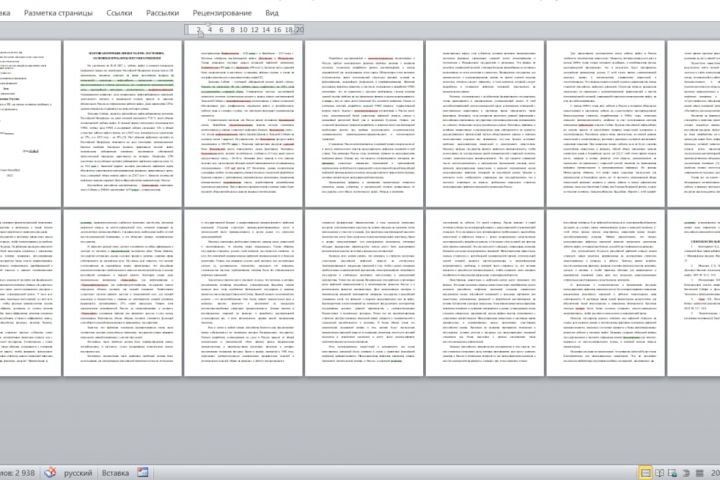Click the sixth page in the top row
Viewport: 720px width, 480px height.
[606, 123]
